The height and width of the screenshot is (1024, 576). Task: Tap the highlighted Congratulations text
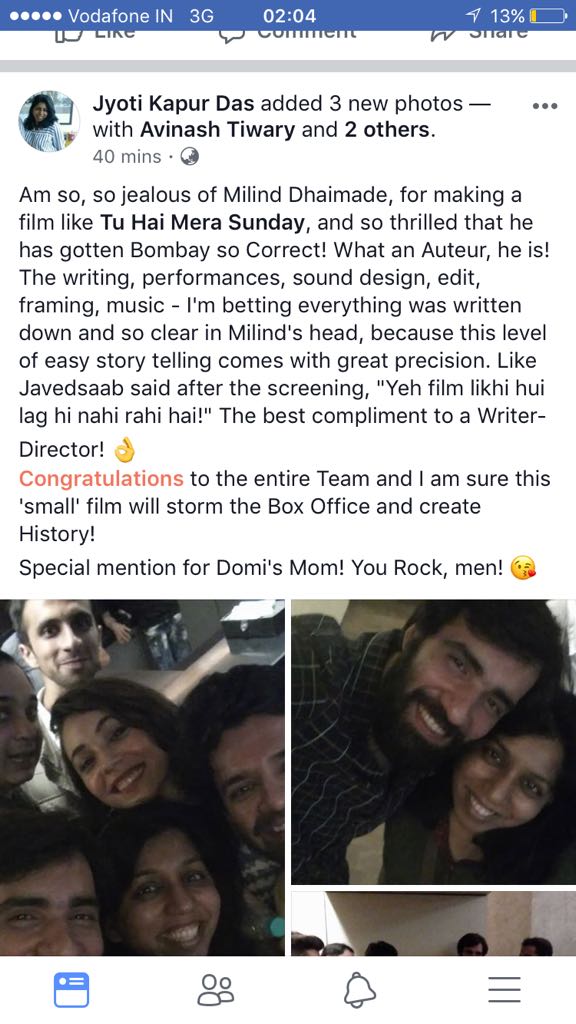(x=101, y=479)
